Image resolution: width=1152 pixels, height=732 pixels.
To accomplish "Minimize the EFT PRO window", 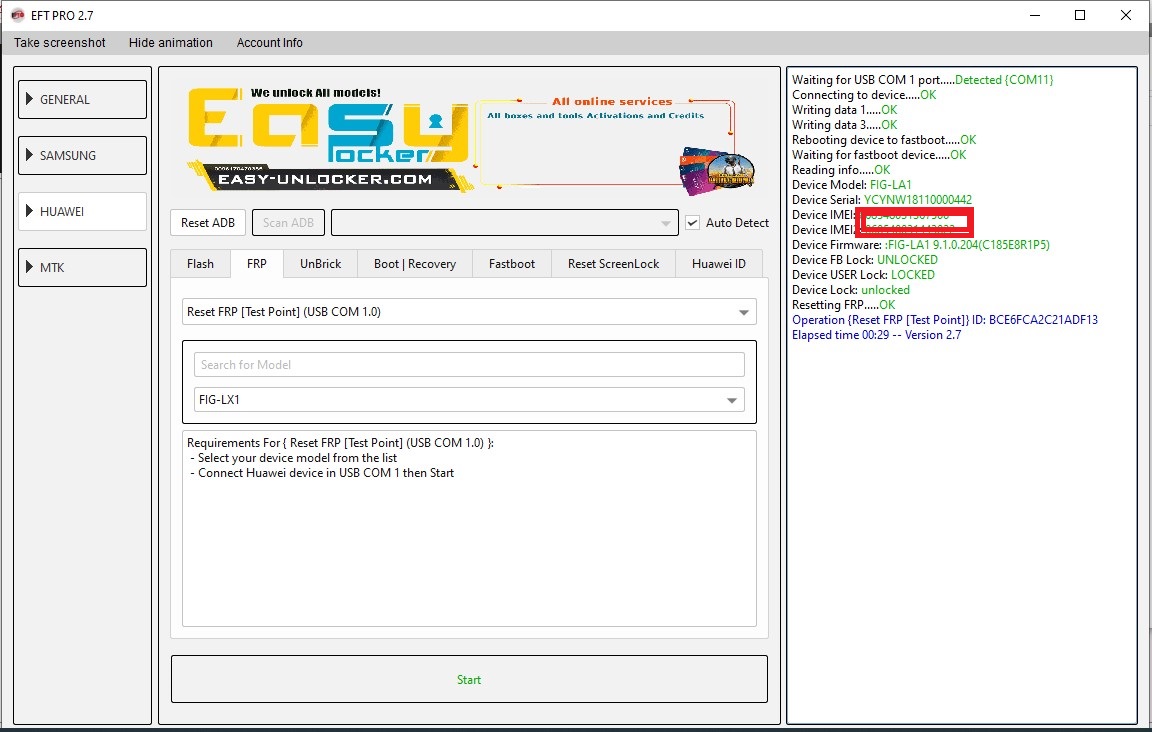I will (1035, 15).
